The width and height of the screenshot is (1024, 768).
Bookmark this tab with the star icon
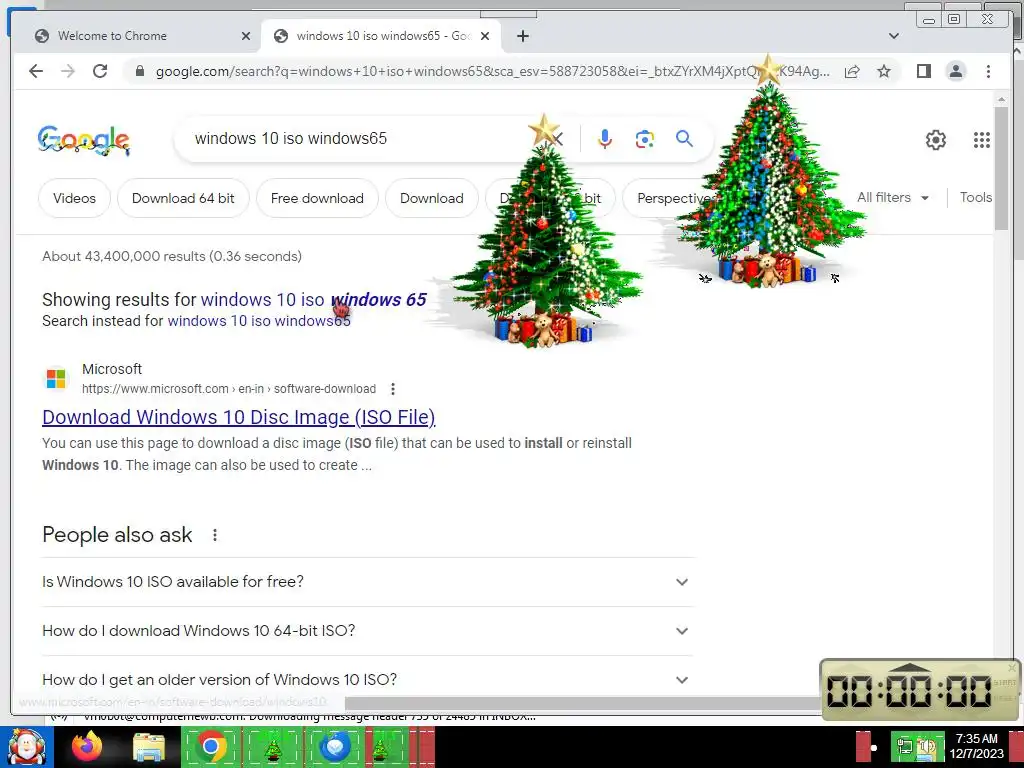pos(884,71)
